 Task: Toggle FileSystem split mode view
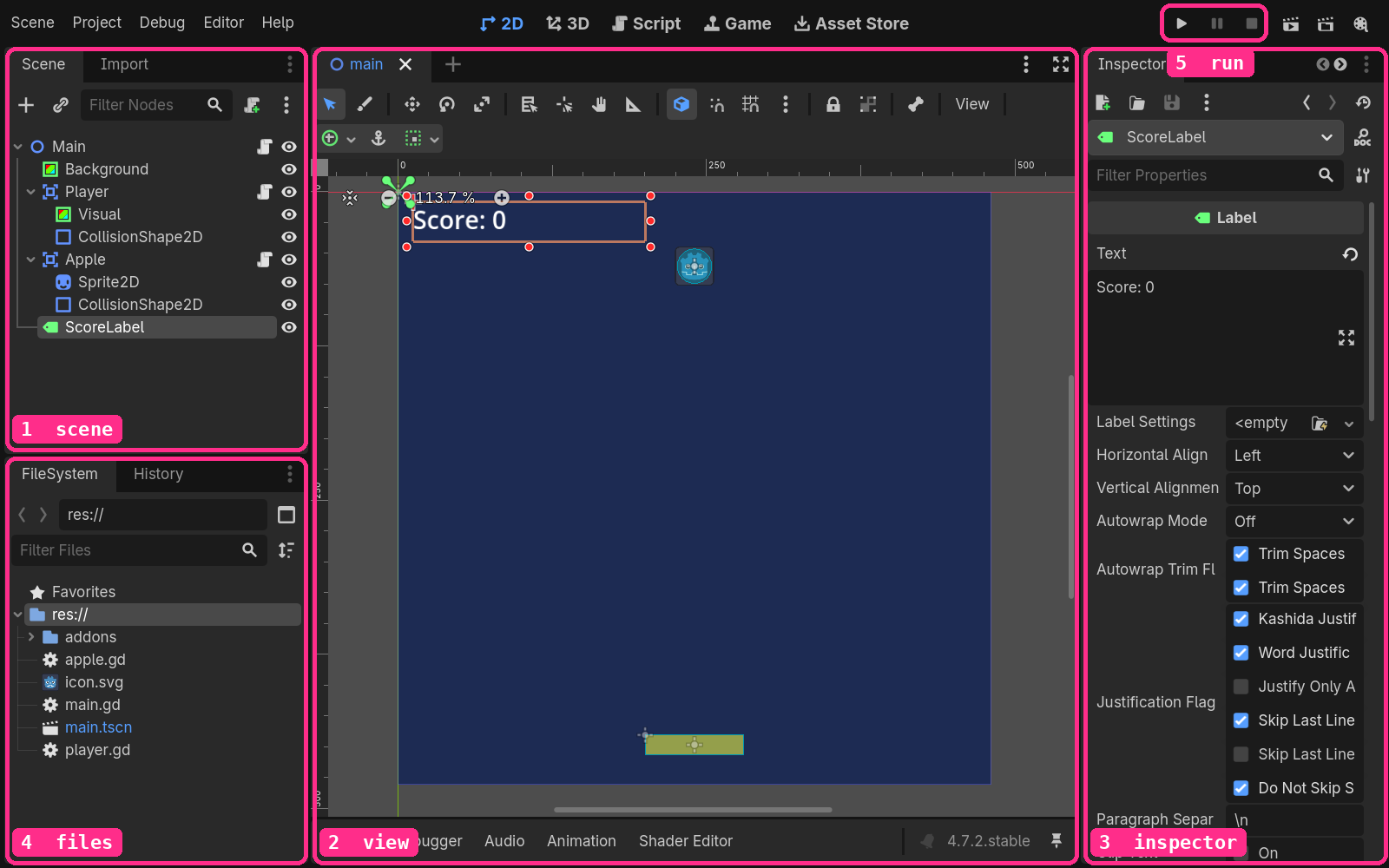pos(286,515)
